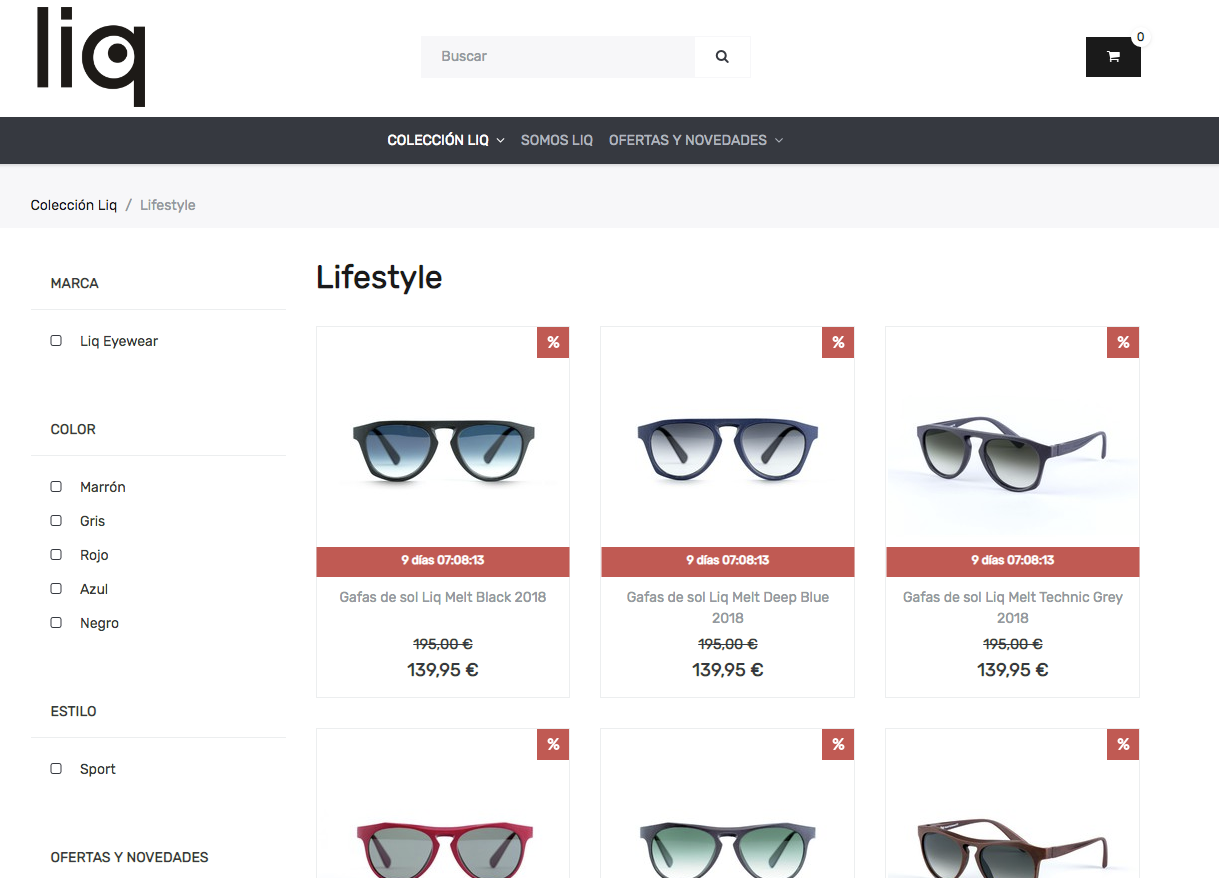This screenshot has height=878, width=1219.
Task: Click the 139,95 € price of Melt Black 2018
Action: pos(443,670)
